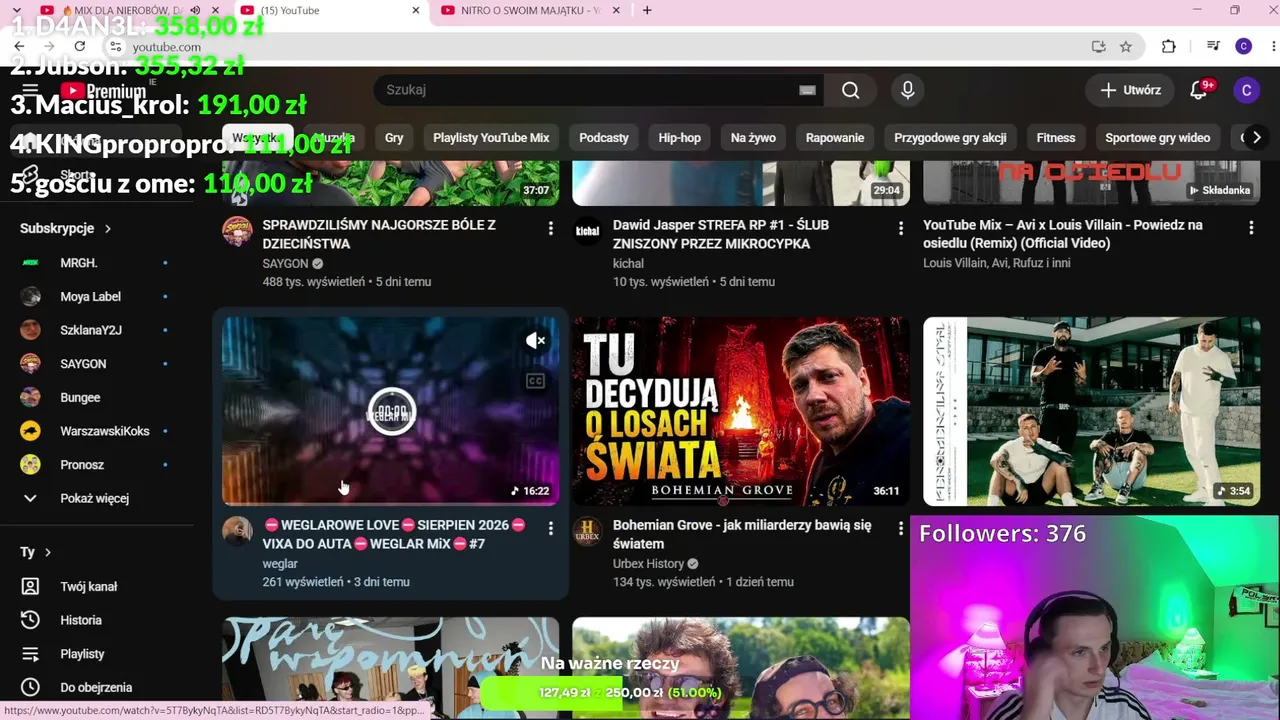Open the Ty section arrow
Screen dimensions: 1280x720
point(47,552)
